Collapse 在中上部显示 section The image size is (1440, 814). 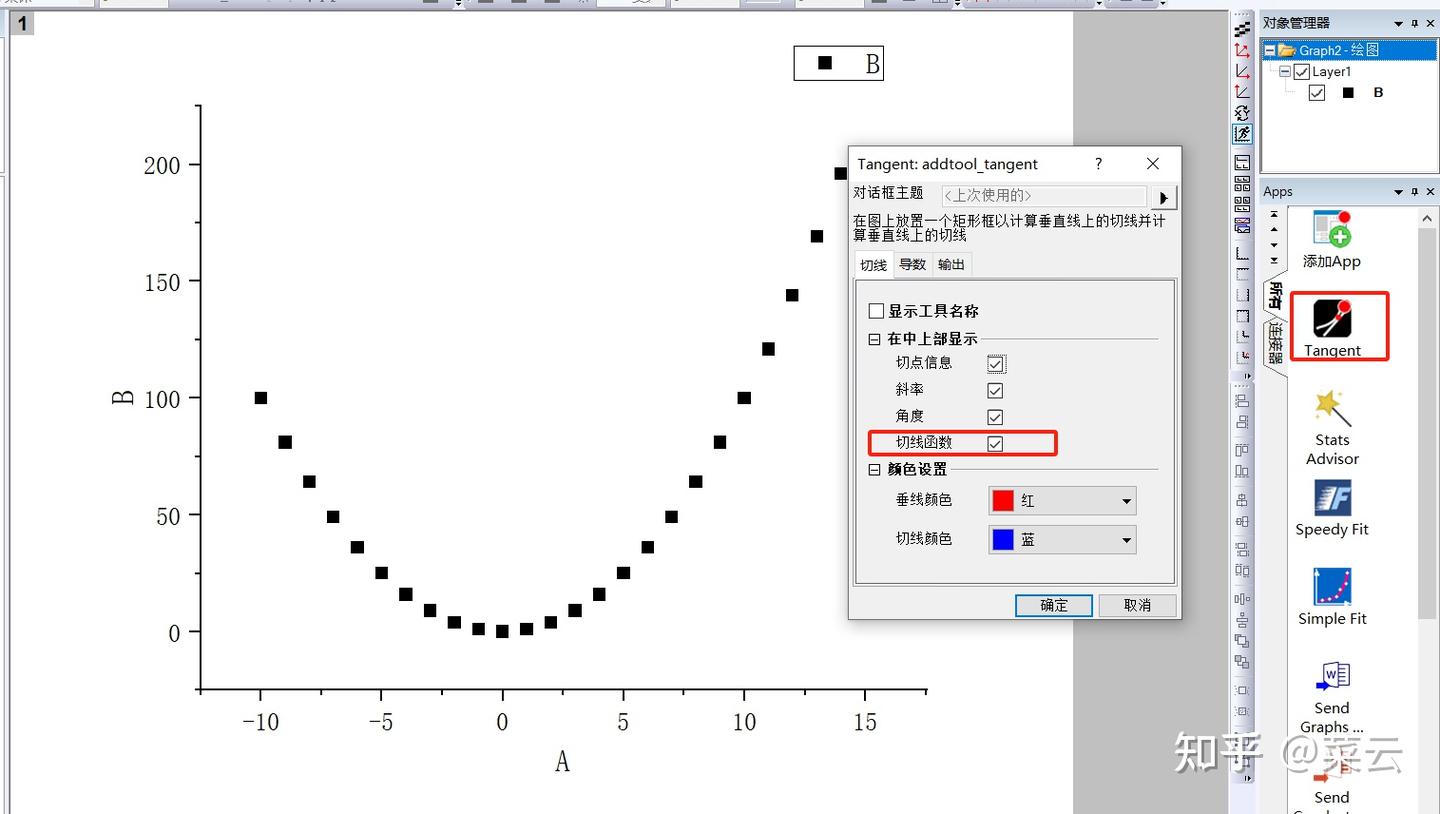874,339
